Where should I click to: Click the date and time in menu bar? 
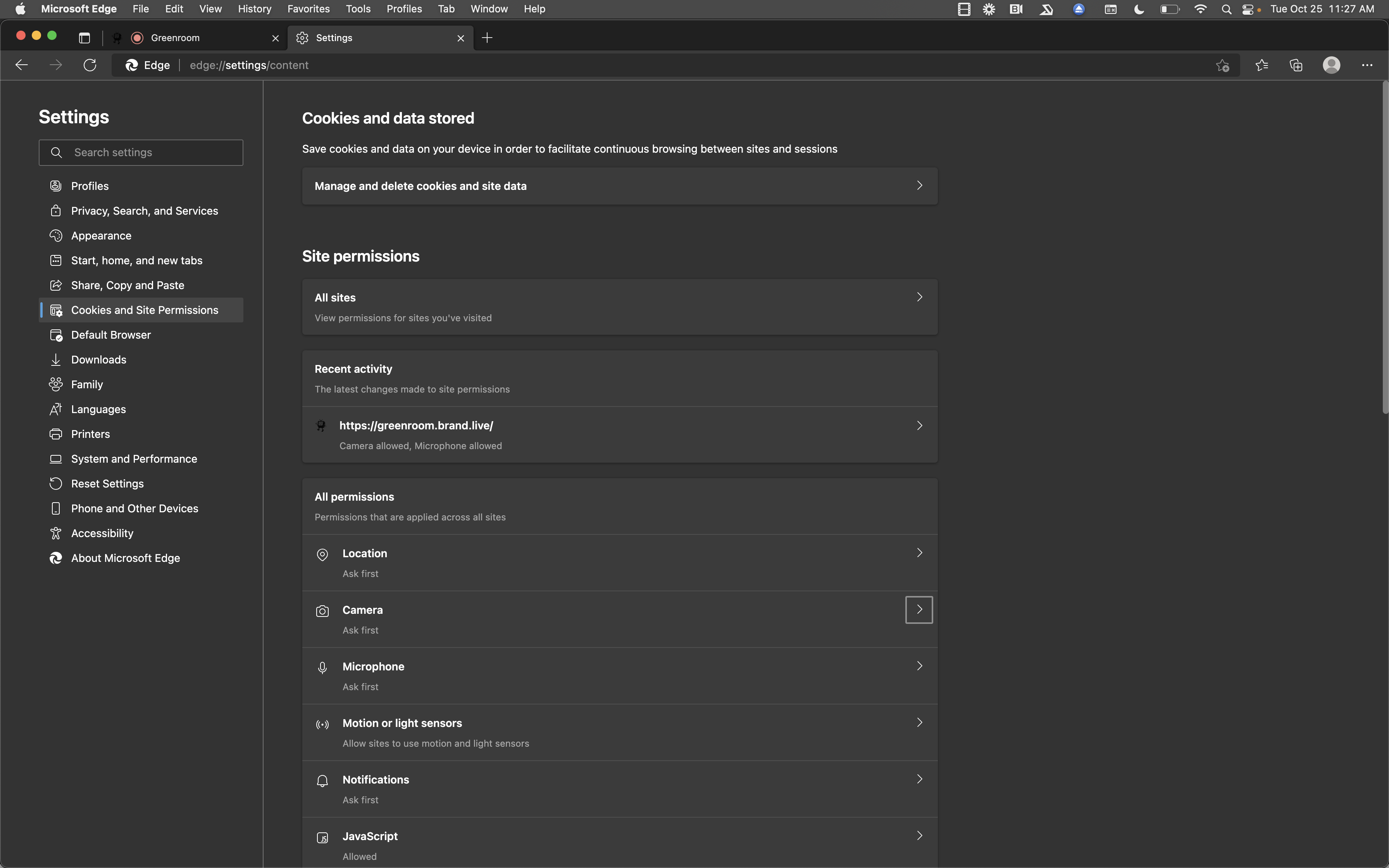1322,9
